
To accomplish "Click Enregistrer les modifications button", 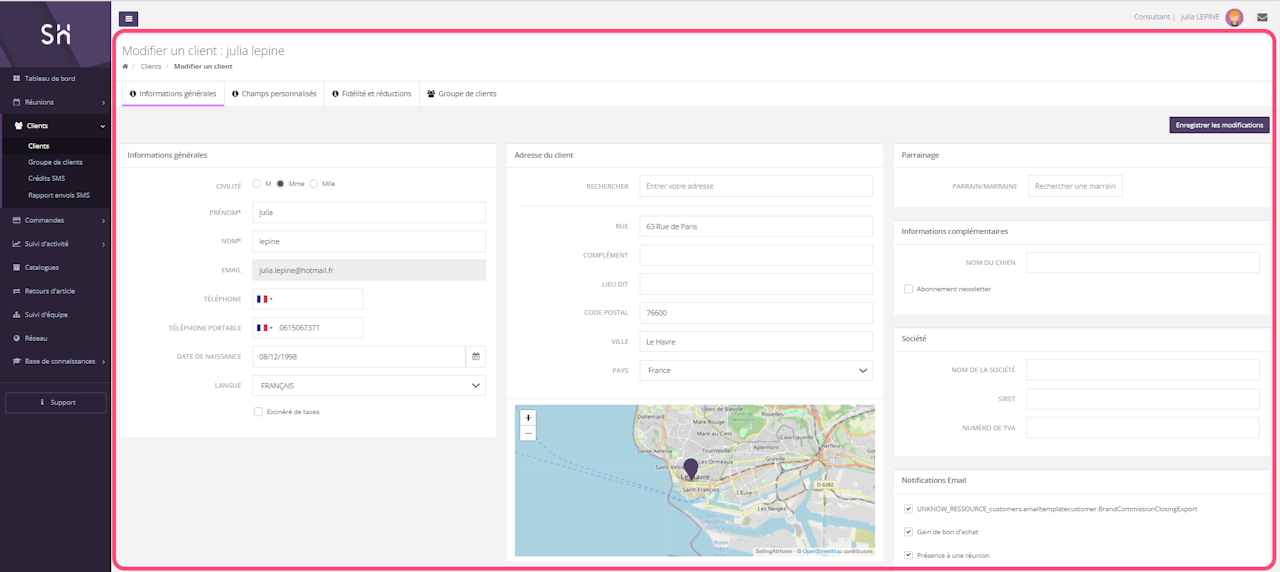I will coord(1219,126).
